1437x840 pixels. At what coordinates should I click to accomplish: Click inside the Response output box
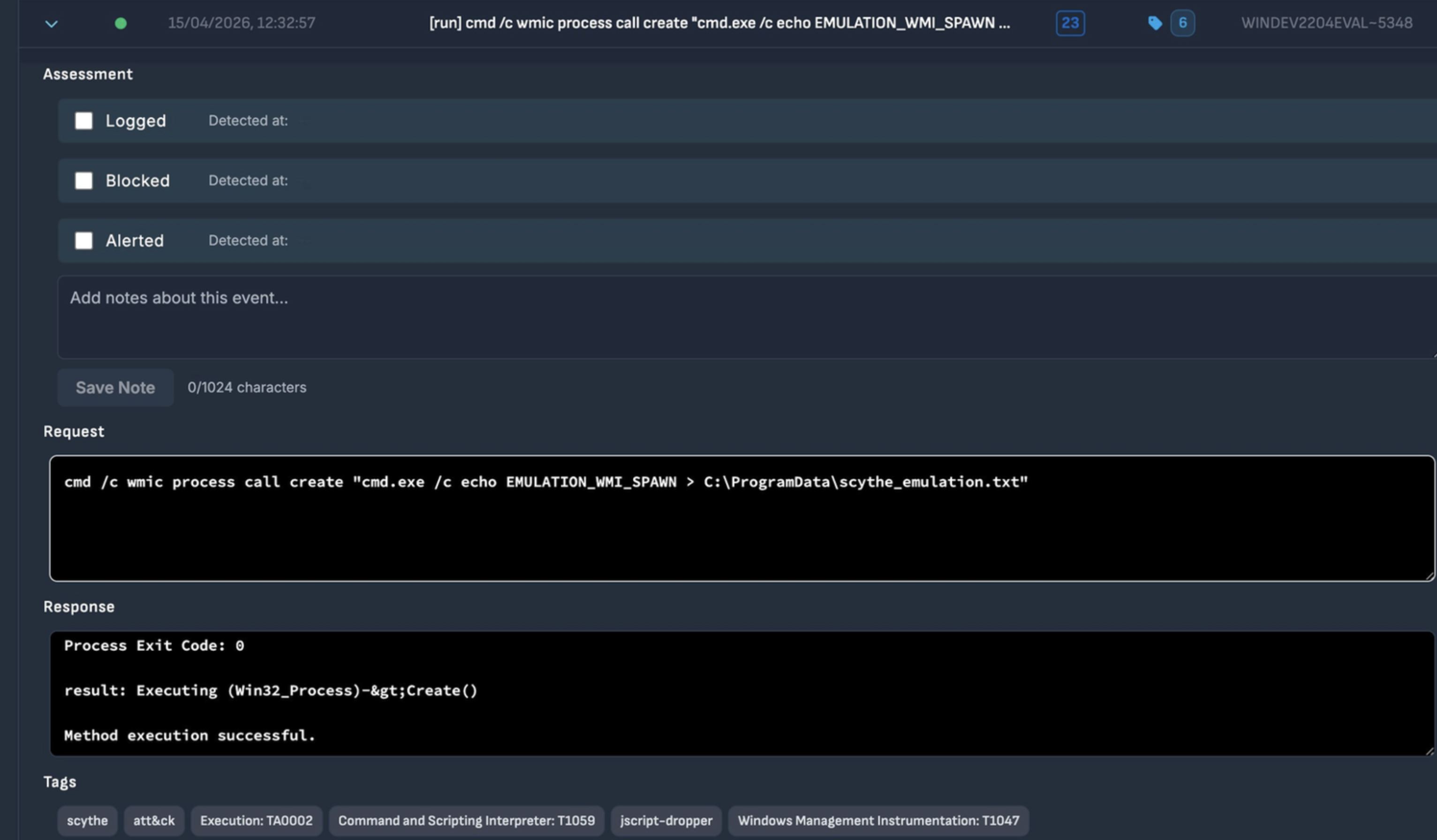[x=741, y=694]
